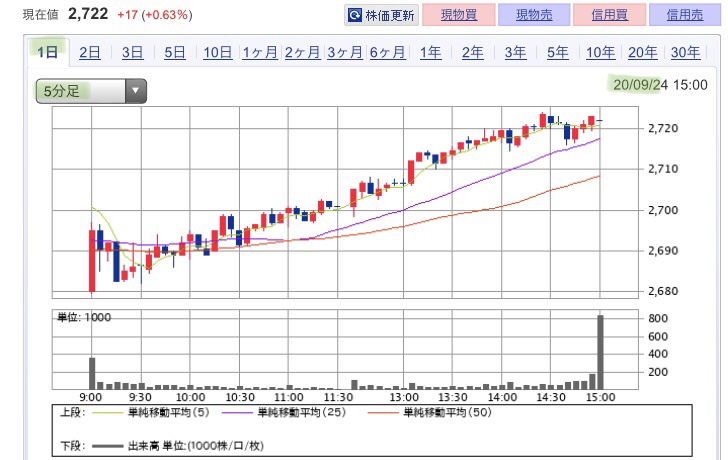Click the 2,680 price axis label
Viewport: 728px width, 460px height.
coord(663,291)
